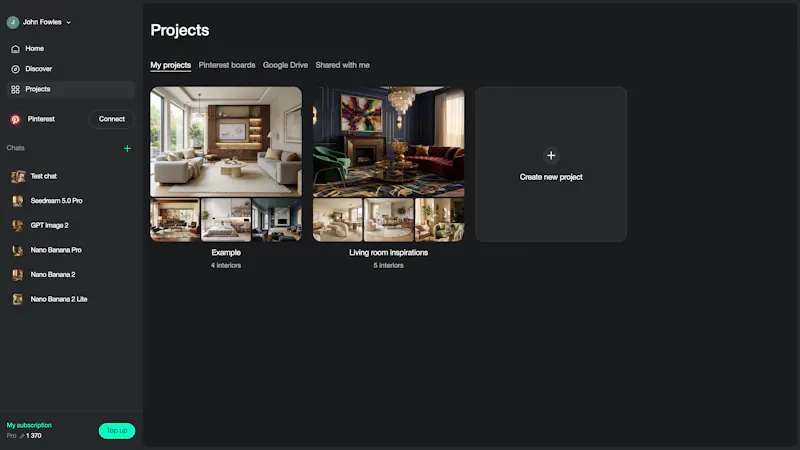
Task: Click the Nano Banana Pro thumbnail icon
Action: coord(18,250)
